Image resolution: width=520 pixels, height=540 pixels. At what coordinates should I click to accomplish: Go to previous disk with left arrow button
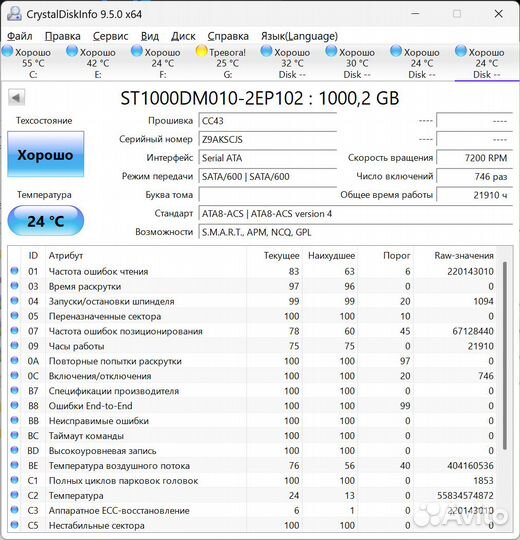(x=16, y=98)
